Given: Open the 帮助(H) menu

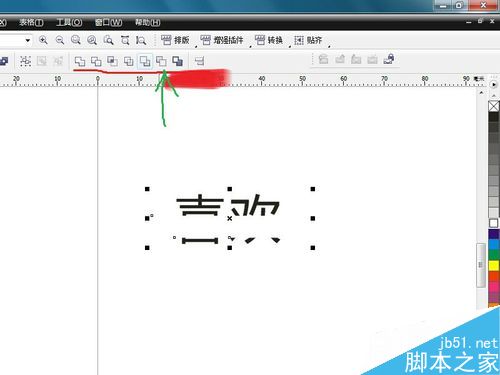Looking at the screenshot, I should 147,22.
